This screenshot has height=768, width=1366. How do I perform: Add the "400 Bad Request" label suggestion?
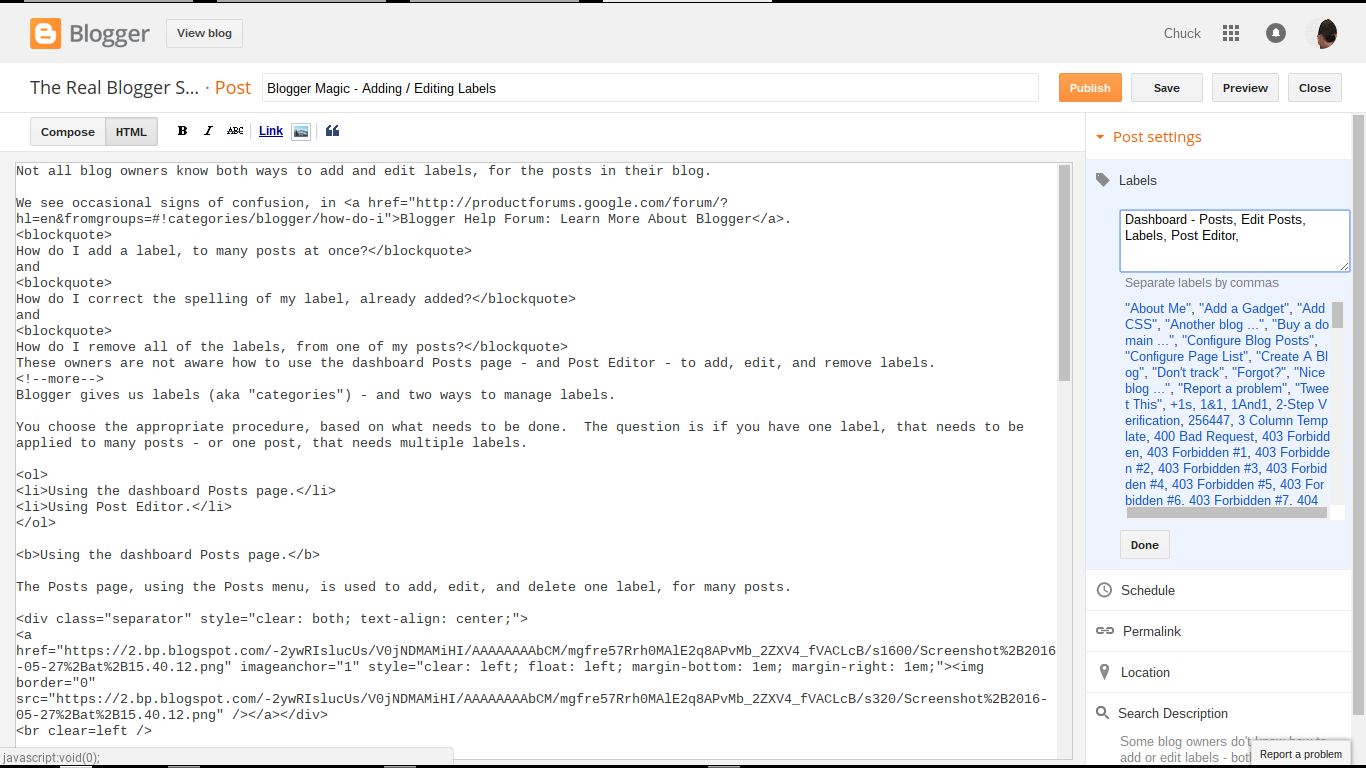[1206, 436]
